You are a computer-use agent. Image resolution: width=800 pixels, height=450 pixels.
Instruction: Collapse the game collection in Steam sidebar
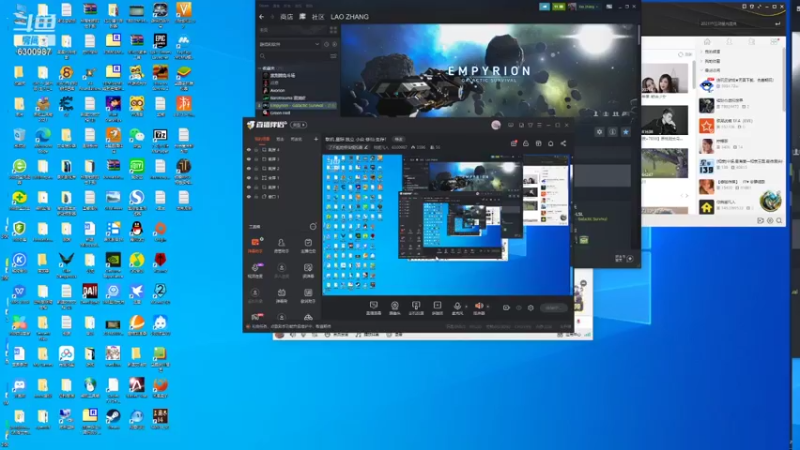tap(260, 68)
